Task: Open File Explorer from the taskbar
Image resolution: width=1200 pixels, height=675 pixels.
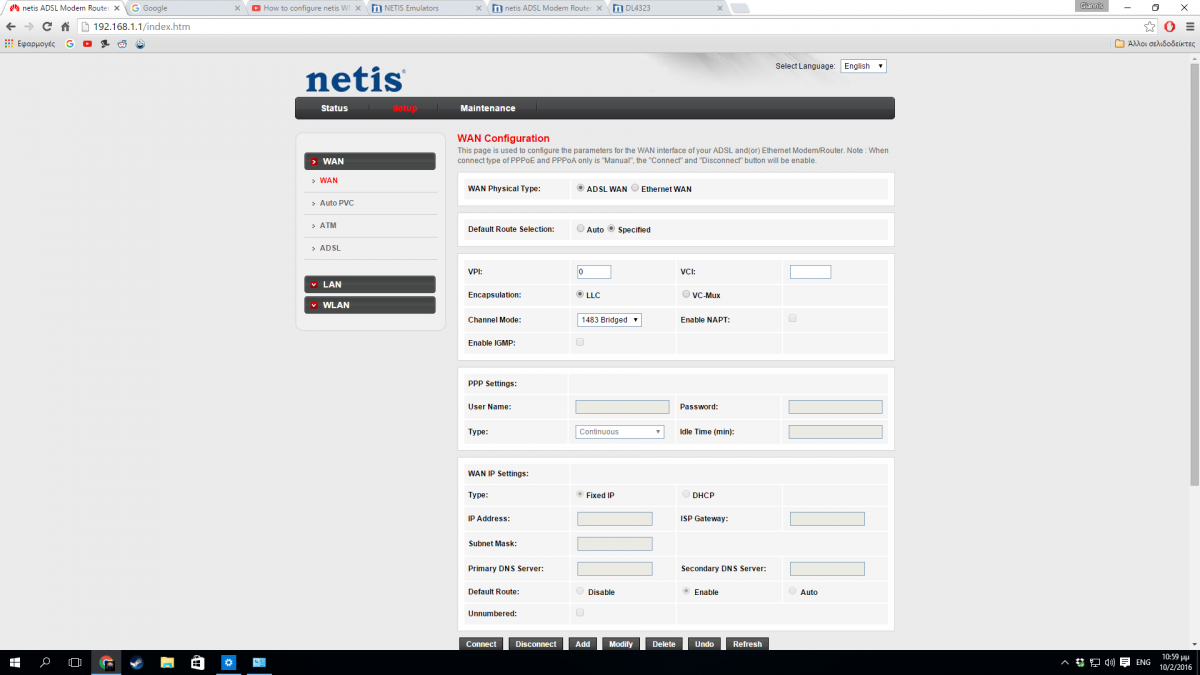Action: [x=167, y=662]
